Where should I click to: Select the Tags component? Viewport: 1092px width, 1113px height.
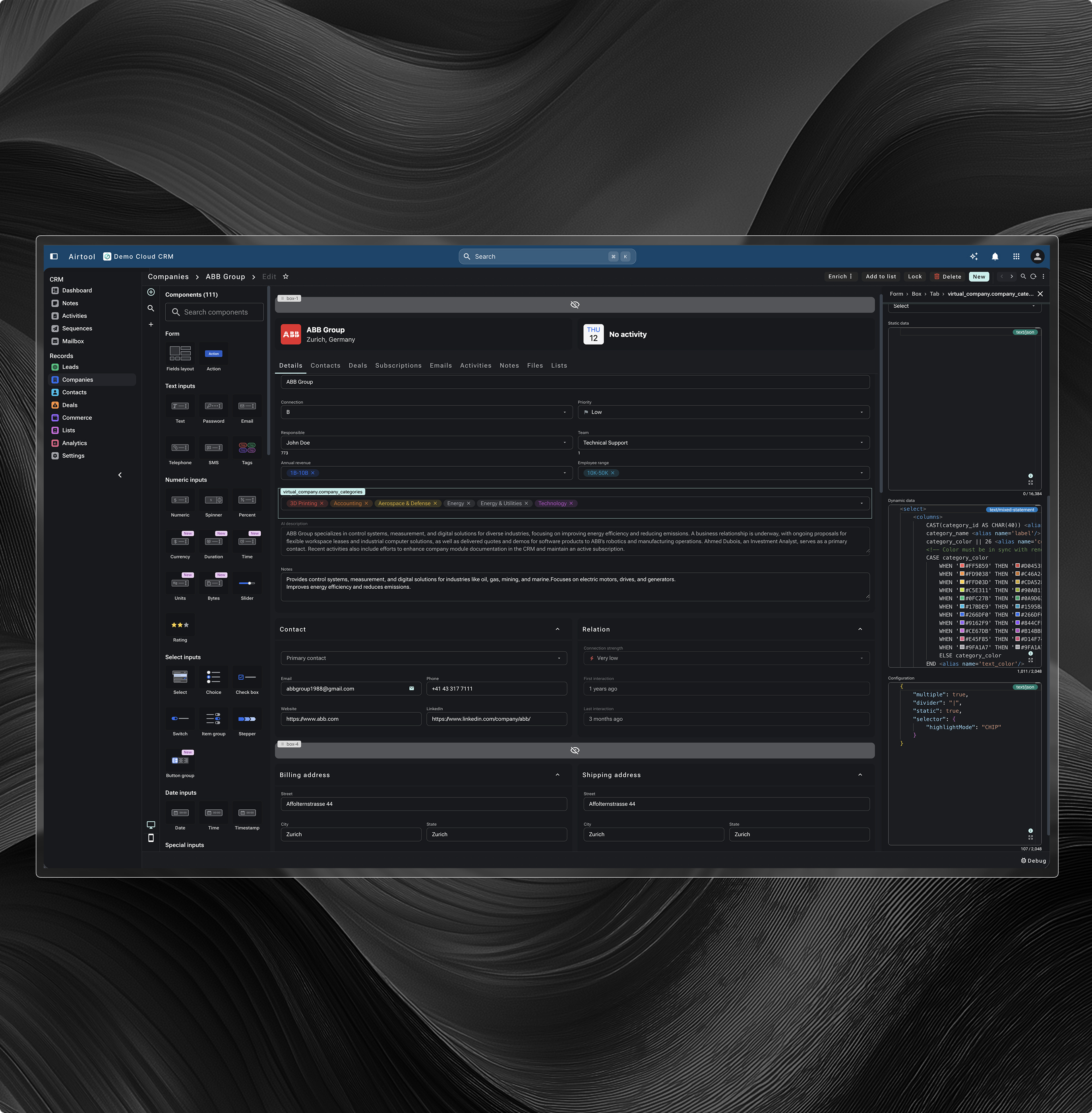coord(247,448)
